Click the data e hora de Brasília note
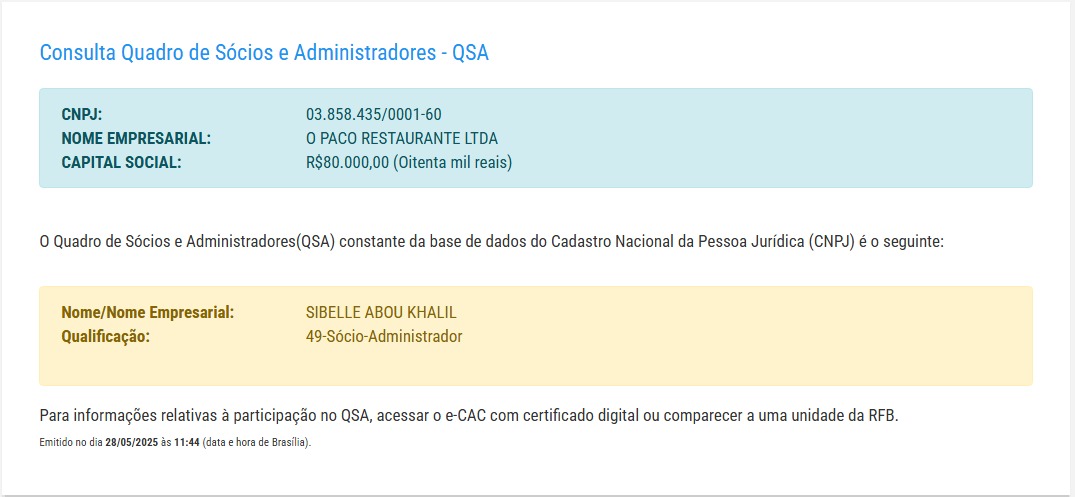Screen dimensions: 1075x497 click(x=257, y=442)
